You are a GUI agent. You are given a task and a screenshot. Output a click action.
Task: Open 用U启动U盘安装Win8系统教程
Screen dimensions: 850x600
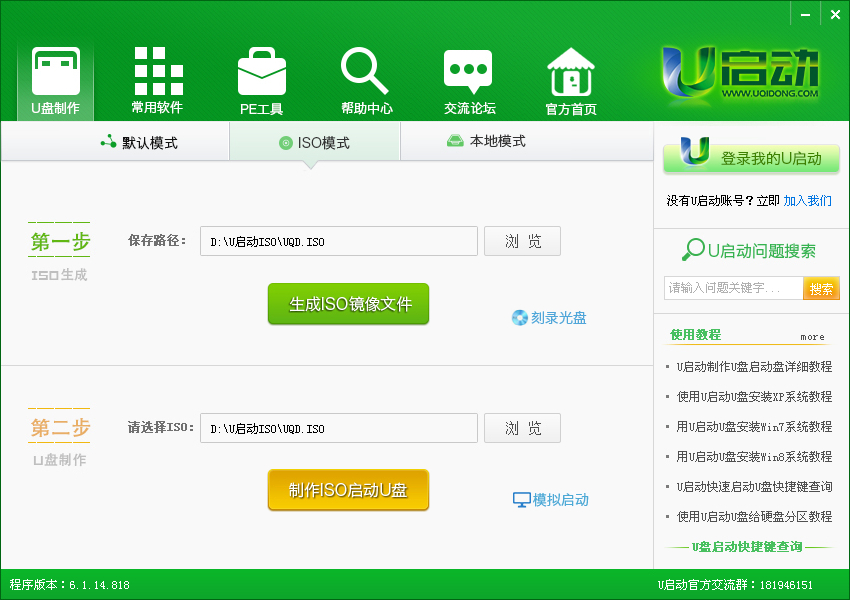click(x=754, y=456)
